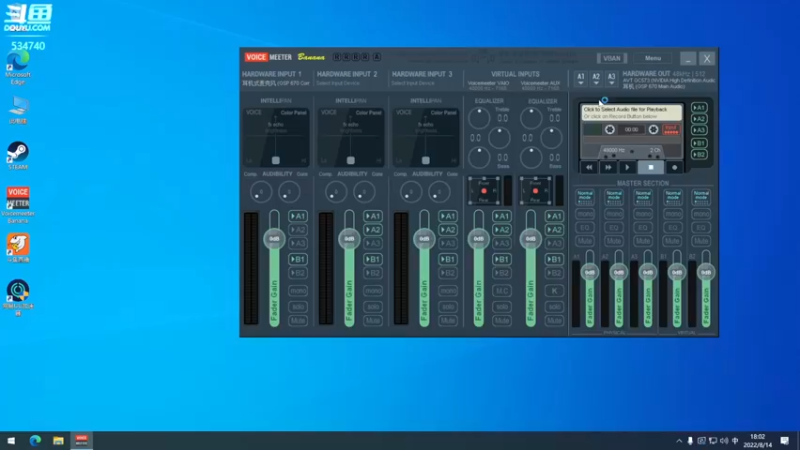Click the B2 master bus fader knob
Screen dimensions: 800x450
(706, 272)
